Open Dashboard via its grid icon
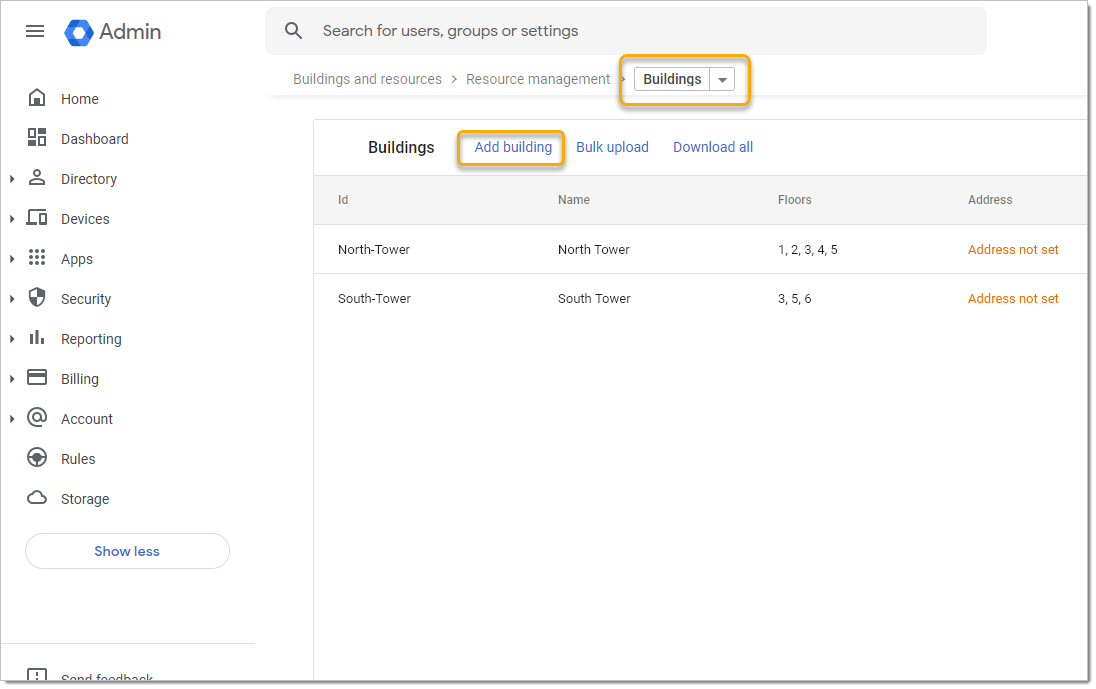1096x689 pixels. click(x=37, y=138)
